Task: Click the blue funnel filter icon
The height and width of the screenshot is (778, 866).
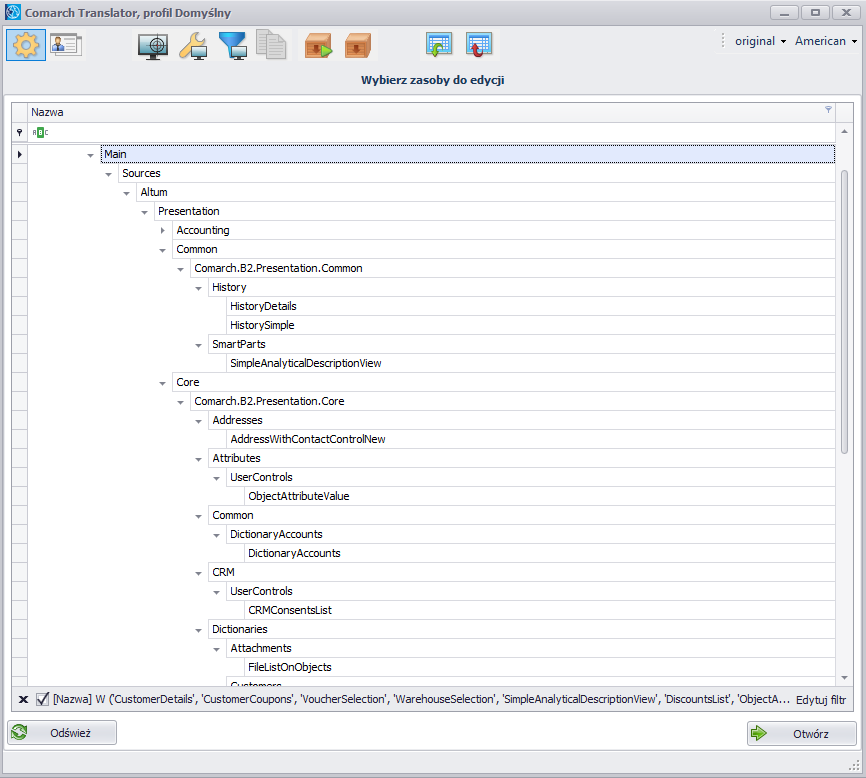Action: [x=233, y=45]
